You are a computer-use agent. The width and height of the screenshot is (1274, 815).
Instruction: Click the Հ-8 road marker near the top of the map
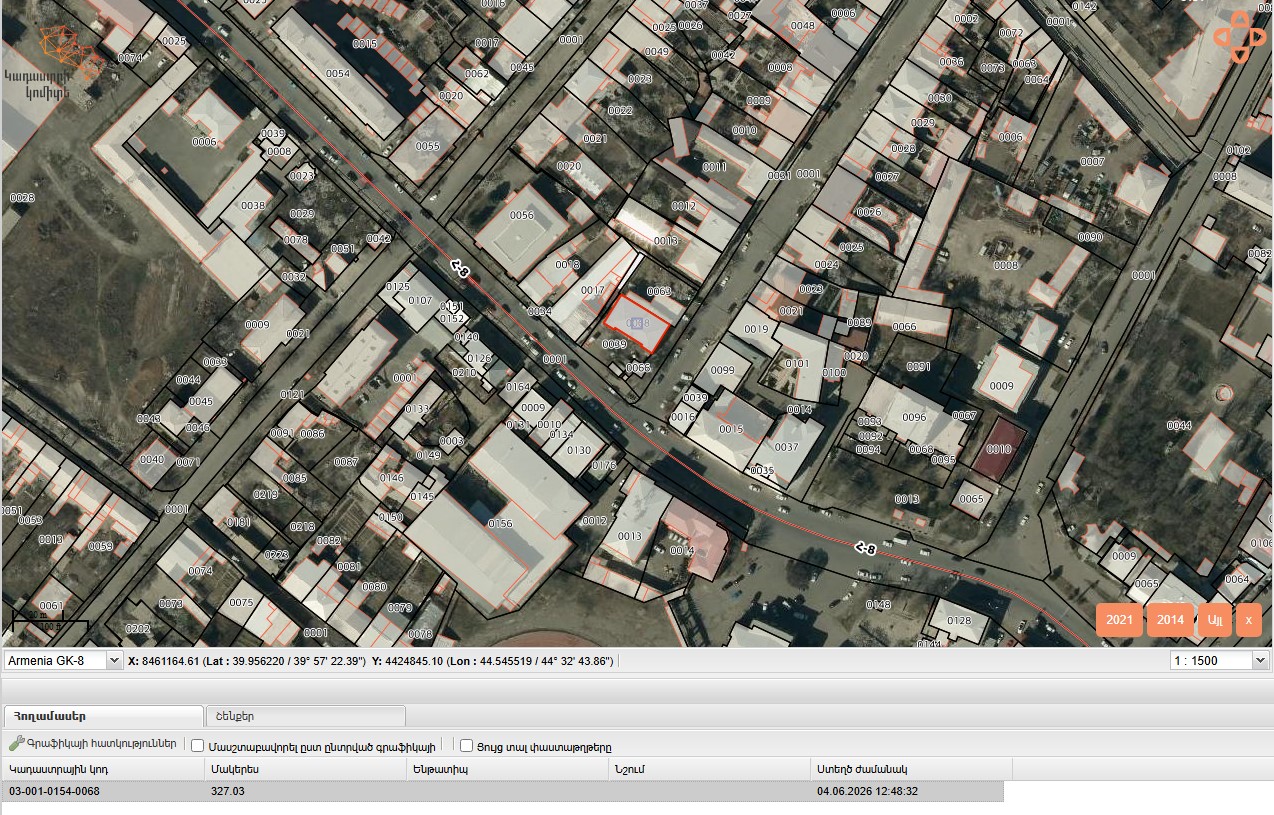pyautogui.click(x=459, y=268)
